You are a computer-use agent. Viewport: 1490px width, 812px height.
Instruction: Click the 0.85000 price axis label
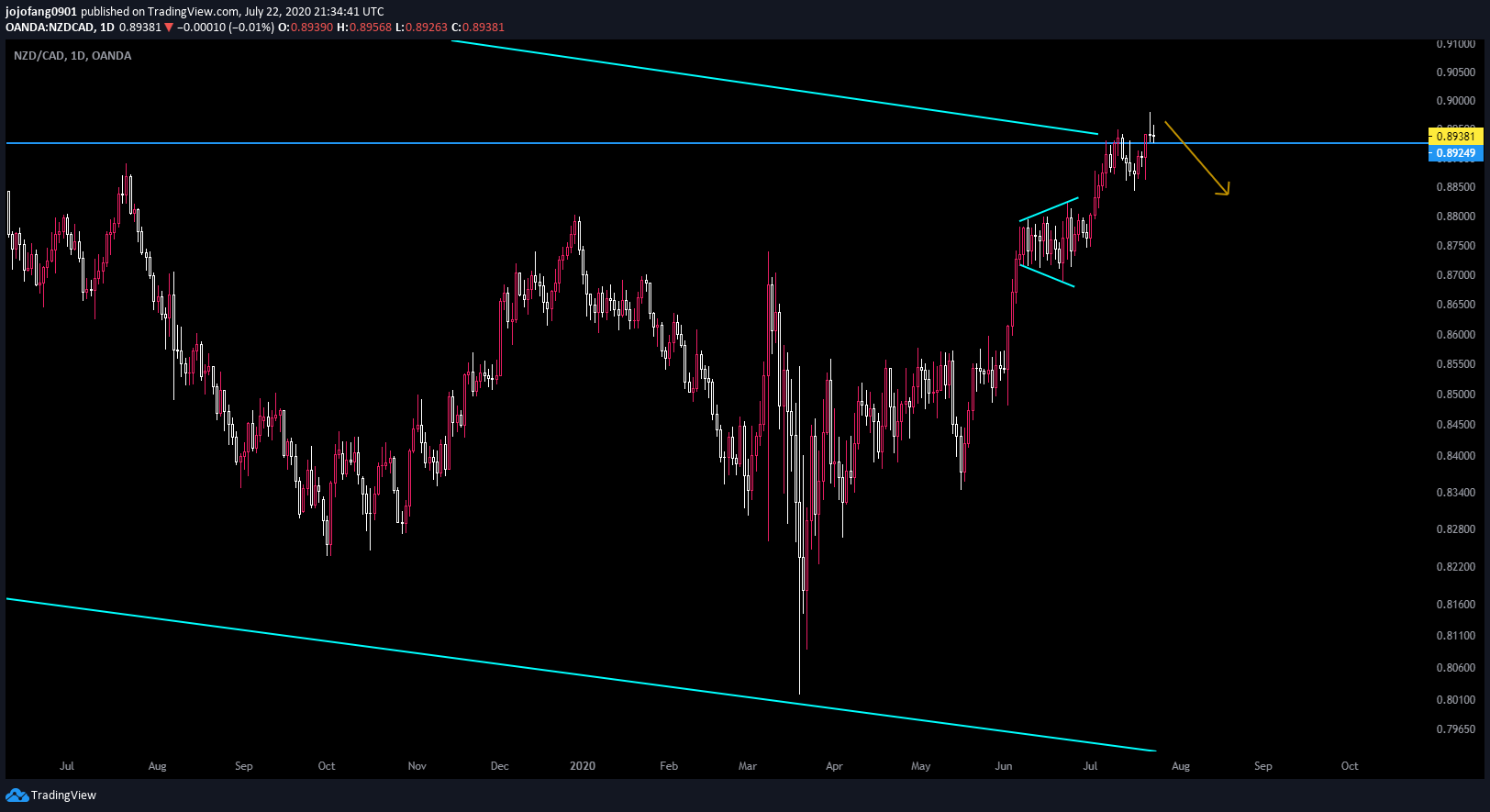coord(1456,395)
